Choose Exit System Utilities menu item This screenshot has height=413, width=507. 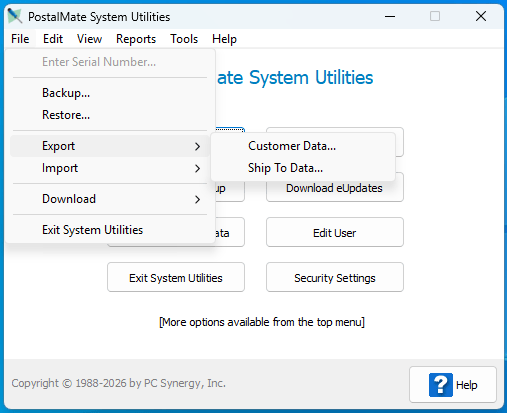coord(110,230)
